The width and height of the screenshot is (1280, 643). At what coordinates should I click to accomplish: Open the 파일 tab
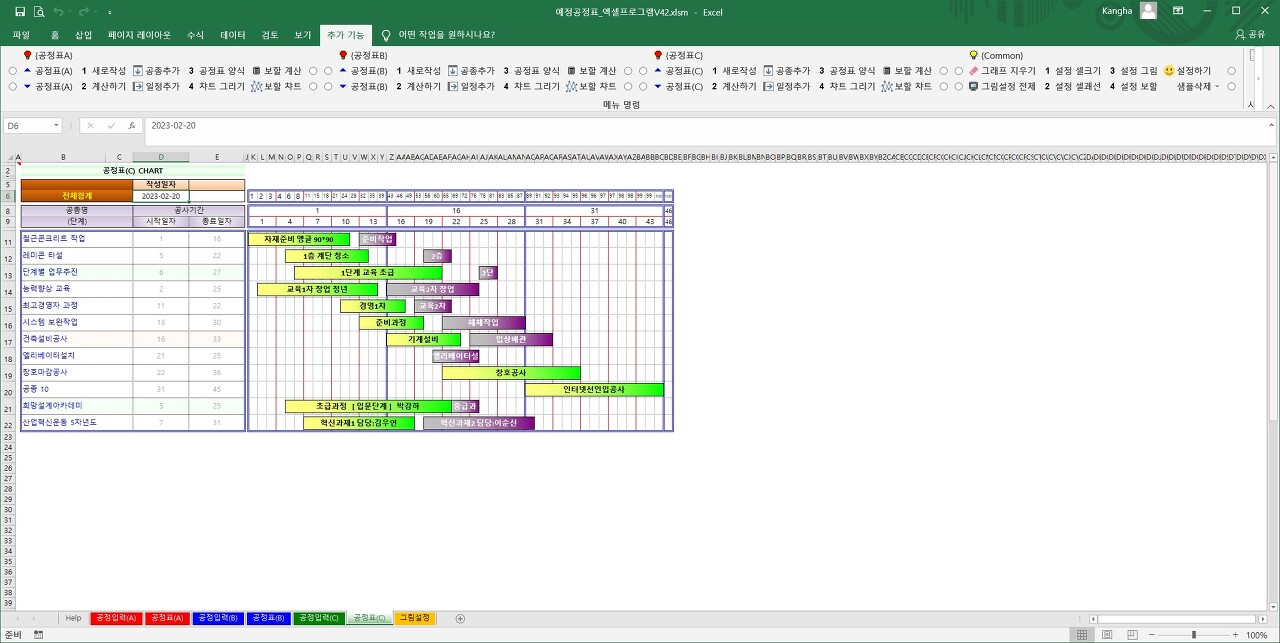coord(21,35)
